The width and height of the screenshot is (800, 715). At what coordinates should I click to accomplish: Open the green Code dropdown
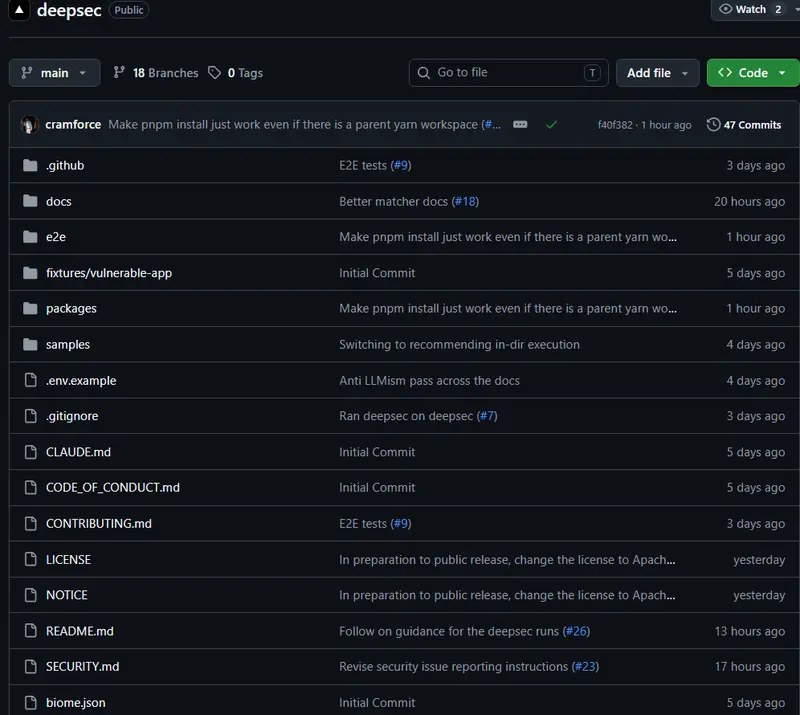(753, 73)
